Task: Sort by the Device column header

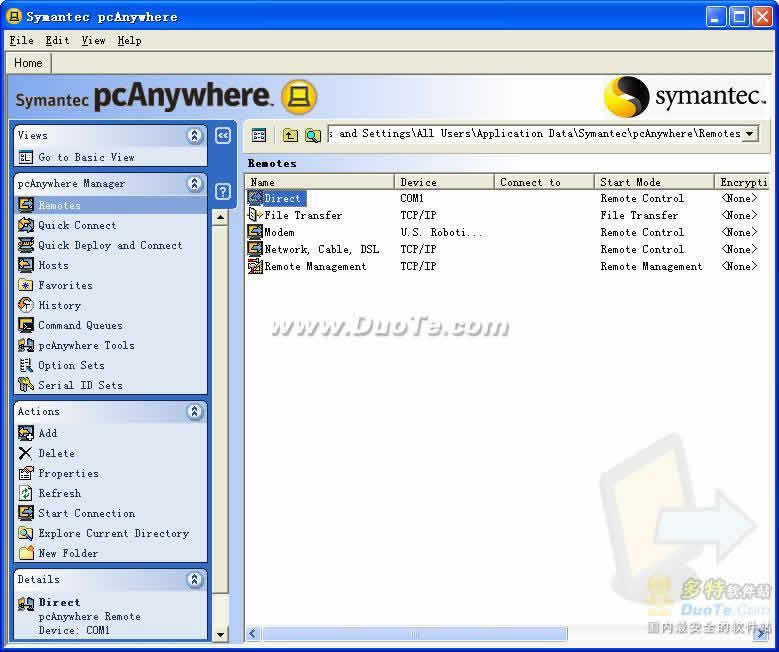Action: click(x=445, y=182)
